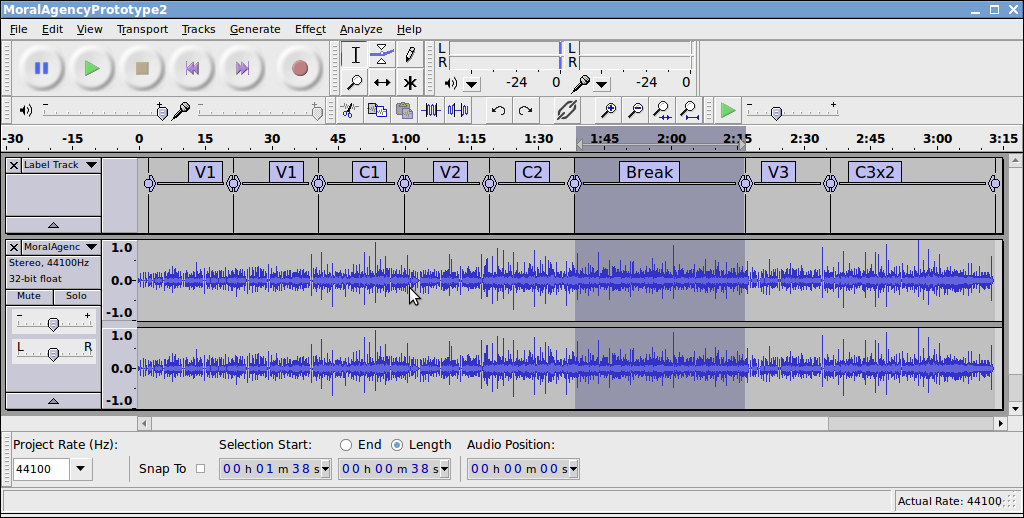Click the Undo arrow icon
This screenshot has height=518, width=1024.
pyautogui.click(x=498, y=110)
